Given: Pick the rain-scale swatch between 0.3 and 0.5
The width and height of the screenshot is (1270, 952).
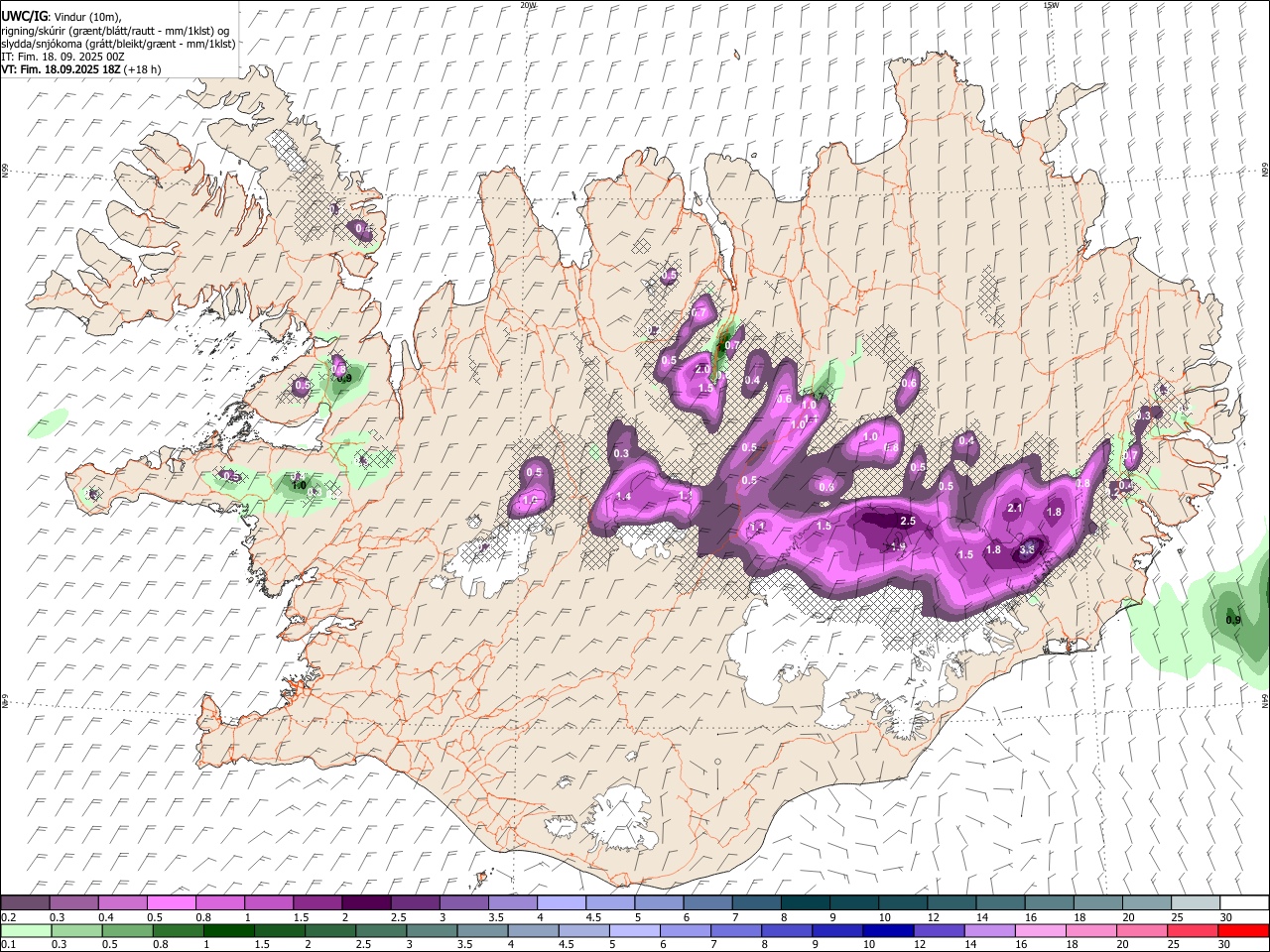Looking at the screenshot, I should (x=76, y=930).
